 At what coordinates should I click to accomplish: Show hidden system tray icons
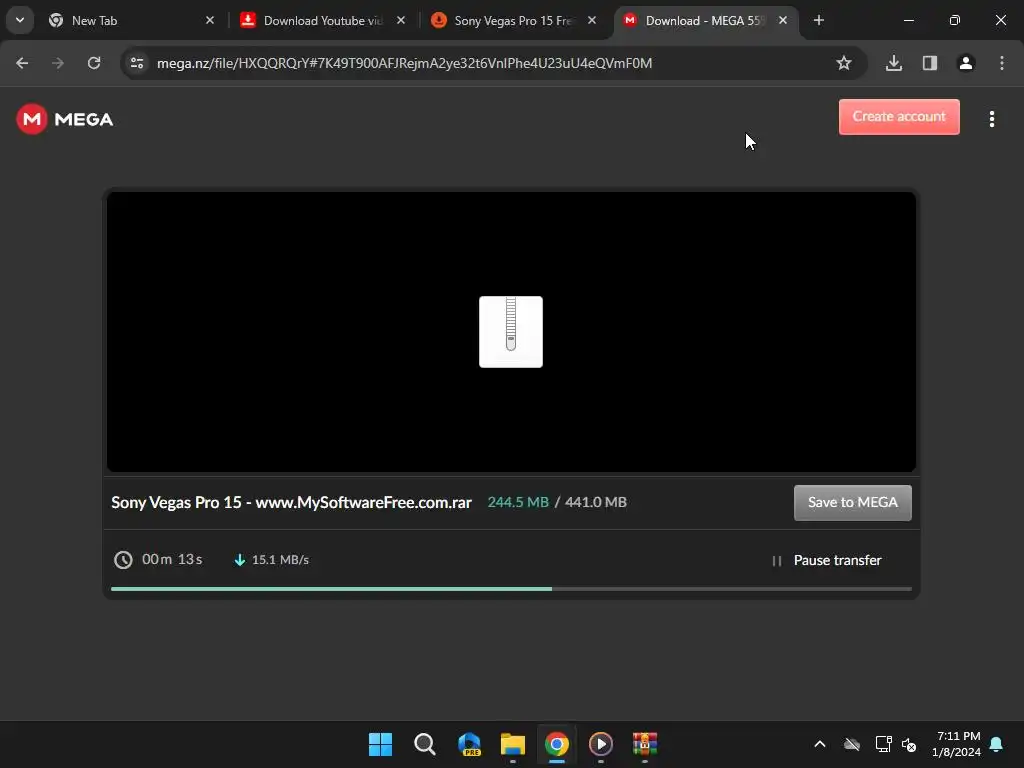click(820, 744)
